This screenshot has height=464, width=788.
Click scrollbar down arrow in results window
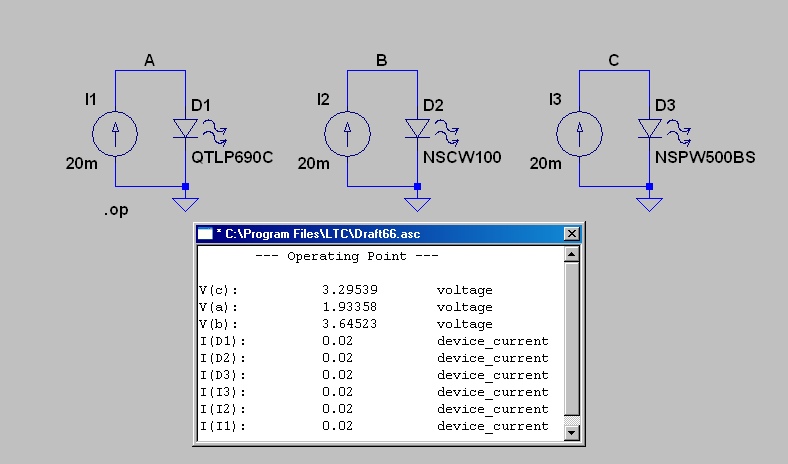point(572,433)
